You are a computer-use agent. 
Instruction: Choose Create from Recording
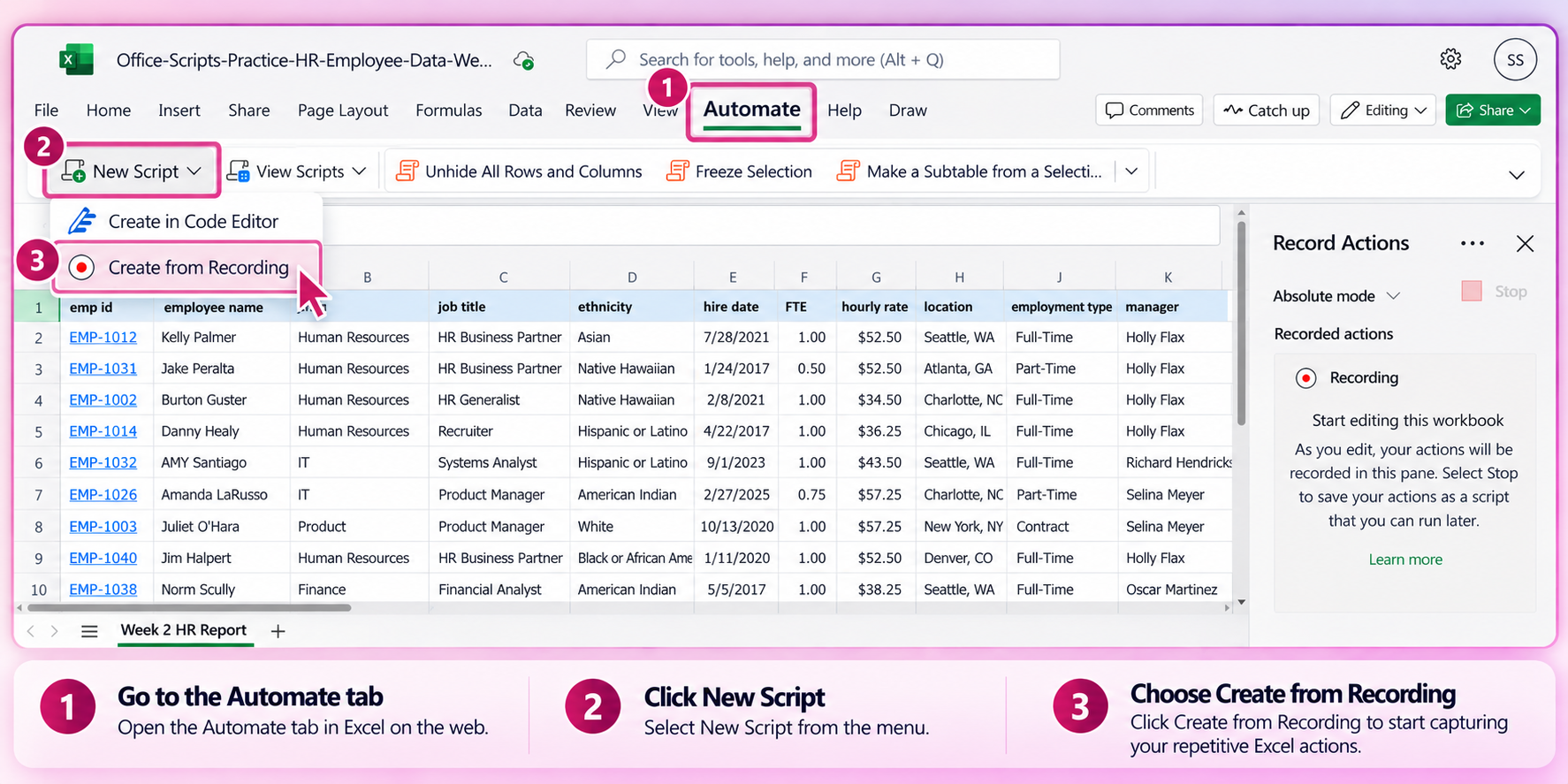(186, 267)
